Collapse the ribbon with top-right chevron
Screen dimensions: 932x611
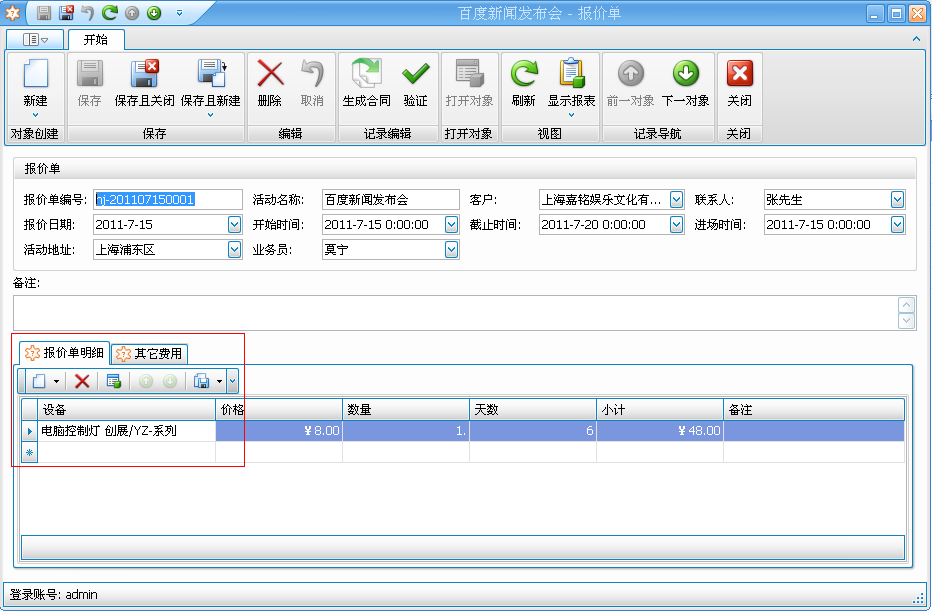[916, 39]
